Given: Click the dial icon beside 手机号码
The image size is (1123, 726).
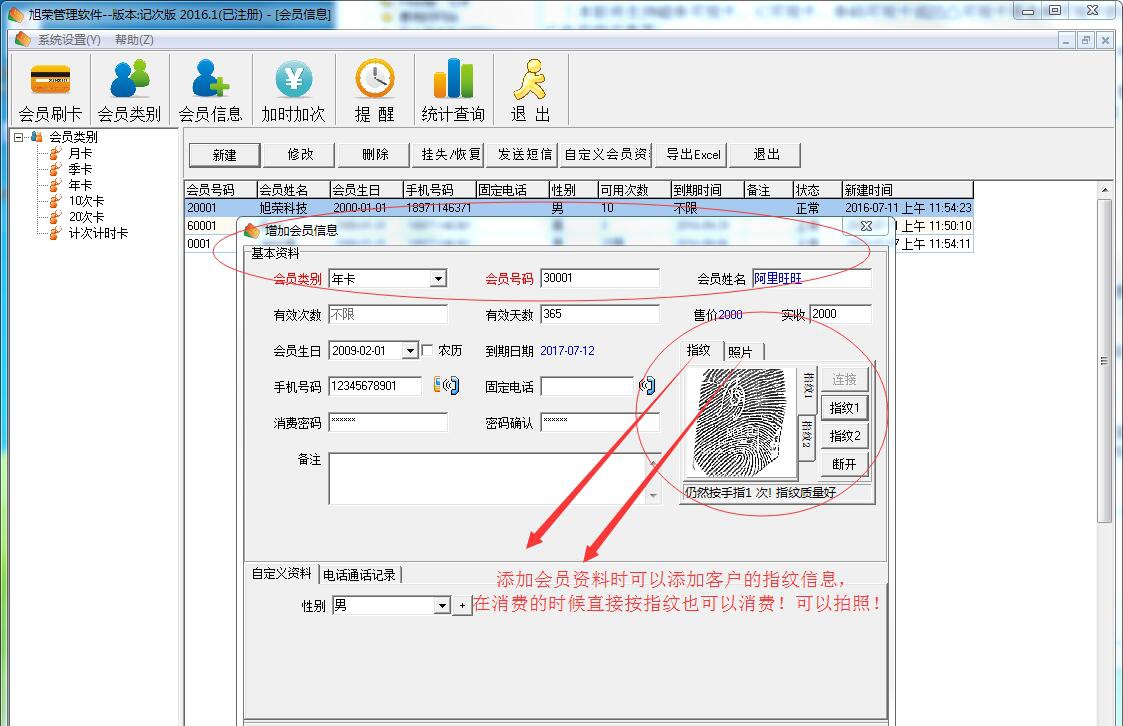Looking at the screenshot, I should [x=446, y=384].
